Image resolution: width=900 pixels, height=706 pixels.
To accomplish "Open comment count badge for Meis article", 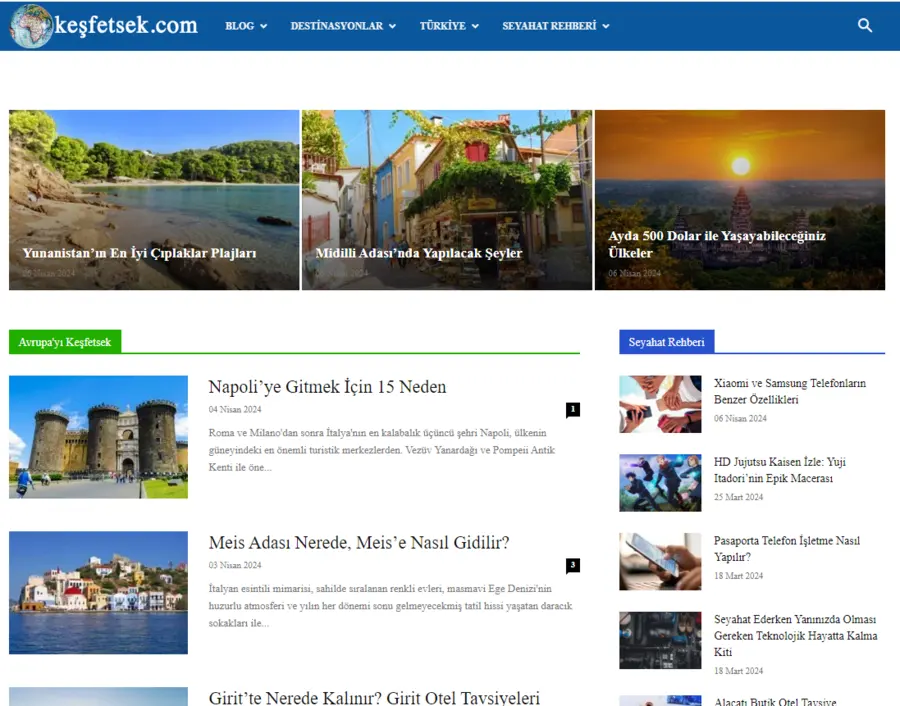I will 572,565.
